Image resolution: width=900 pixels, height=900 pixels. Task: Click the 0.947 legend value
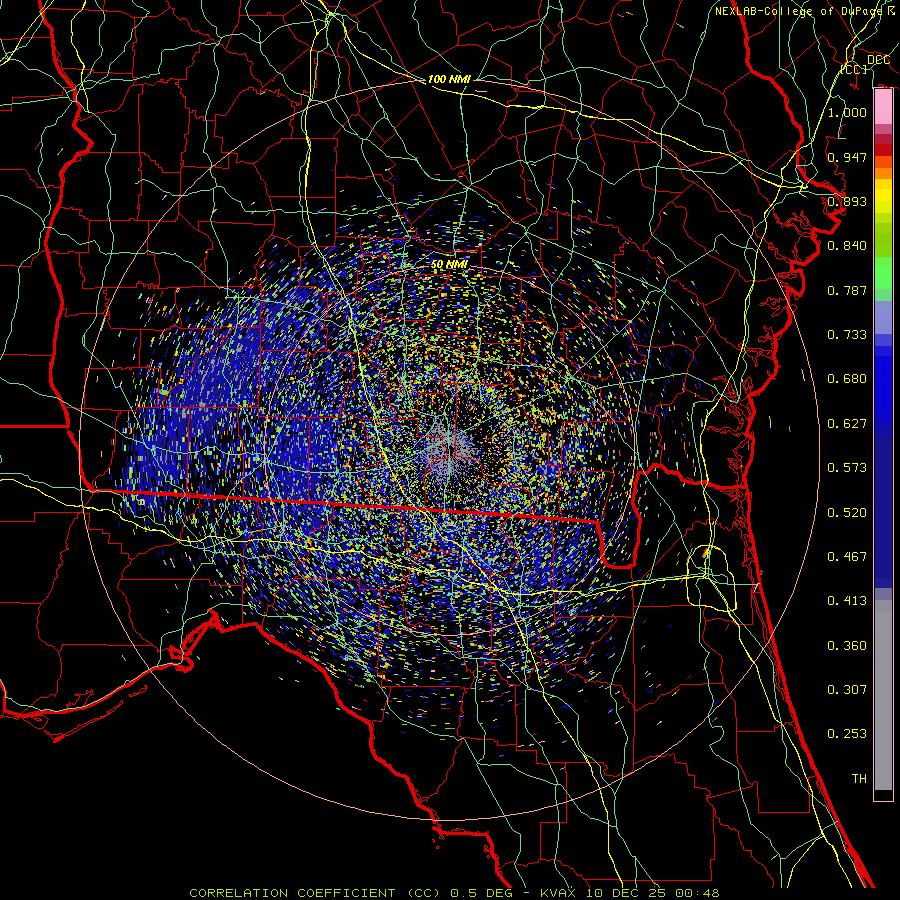(847, 157)
